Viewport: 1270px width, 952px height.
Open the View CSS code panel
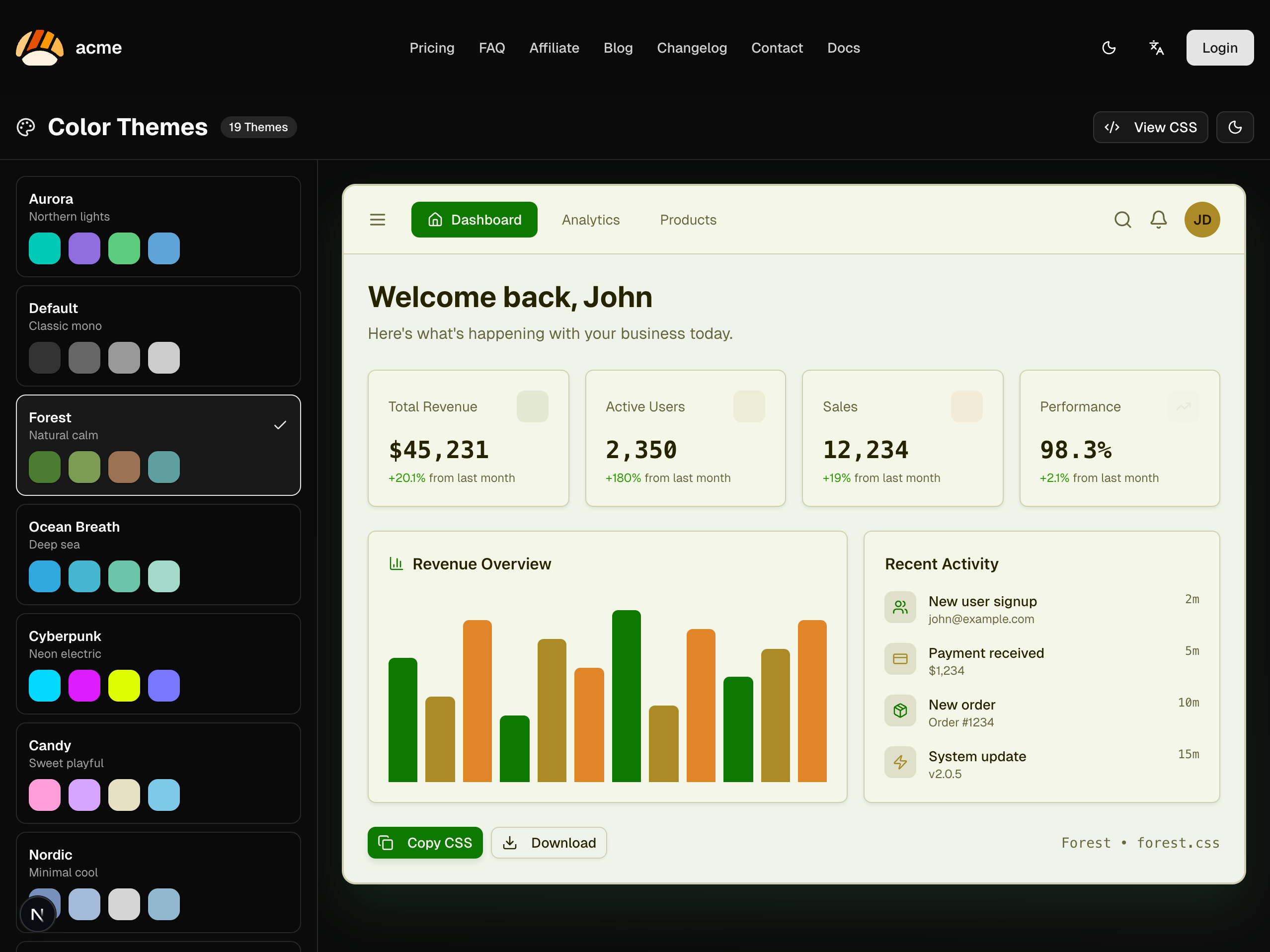tap(1150, 127)
